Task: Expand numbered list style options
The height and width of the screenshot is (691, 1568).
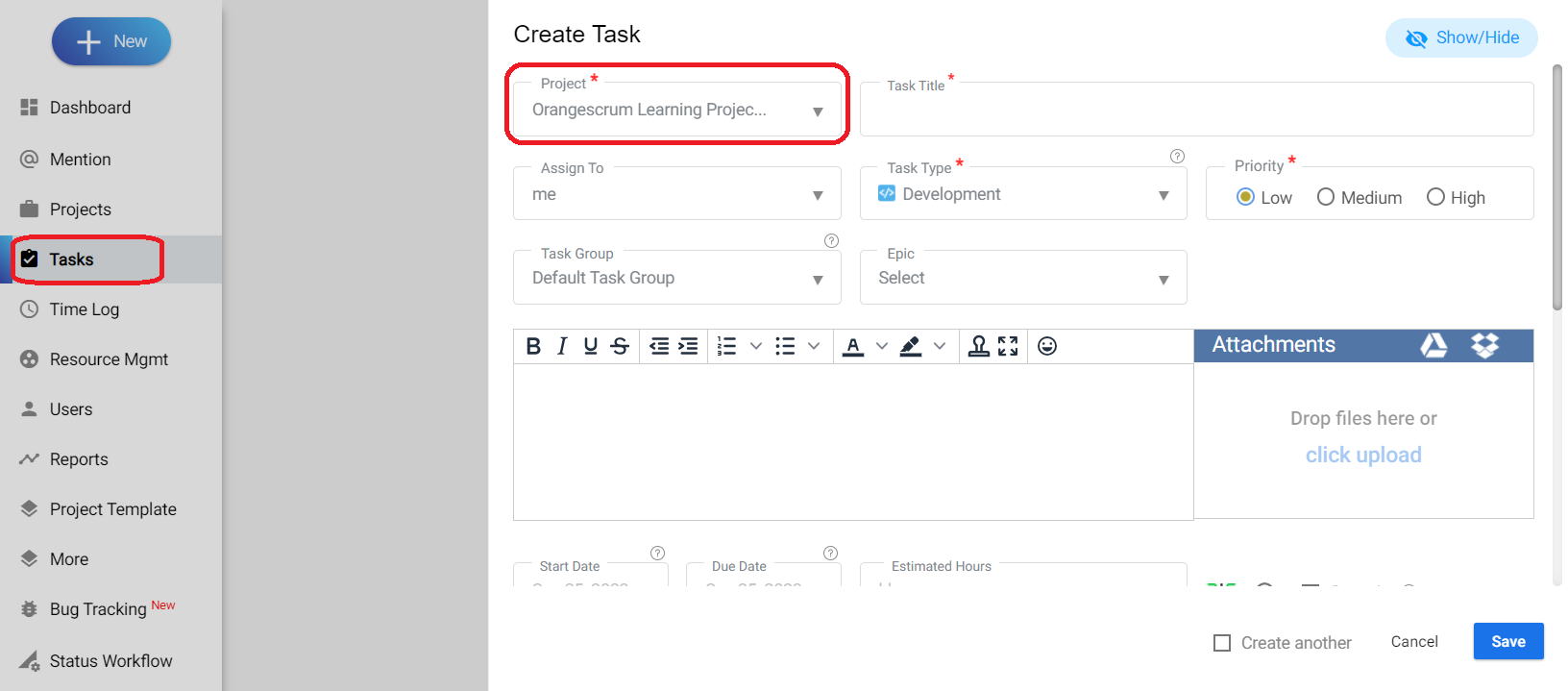Action: tap(756, 346)
